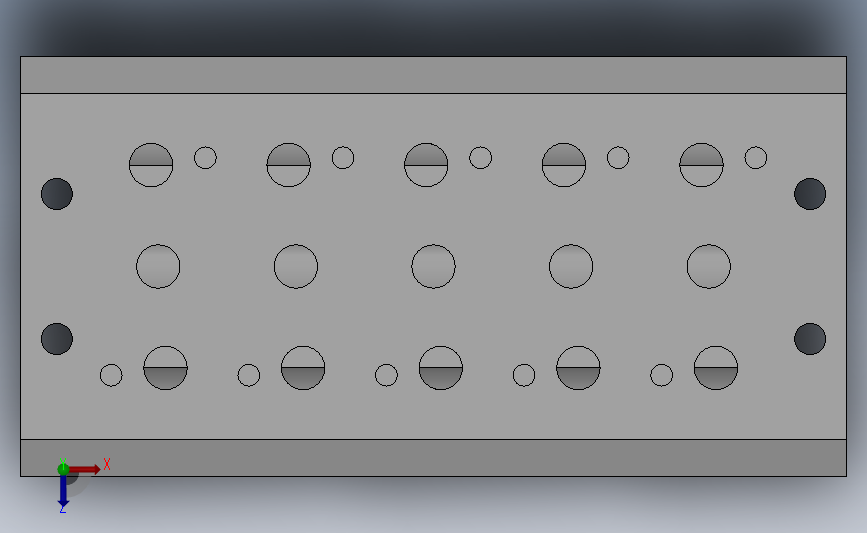Select the rightmost small hole in top row
This screenshot has width=867, height=533.
pyautogui.click(x=756, y=158)
